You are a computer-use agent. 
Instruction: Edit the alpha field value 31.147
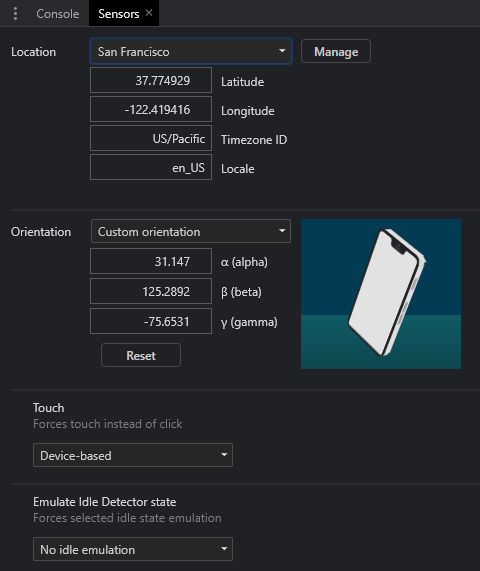click(151, 261)
